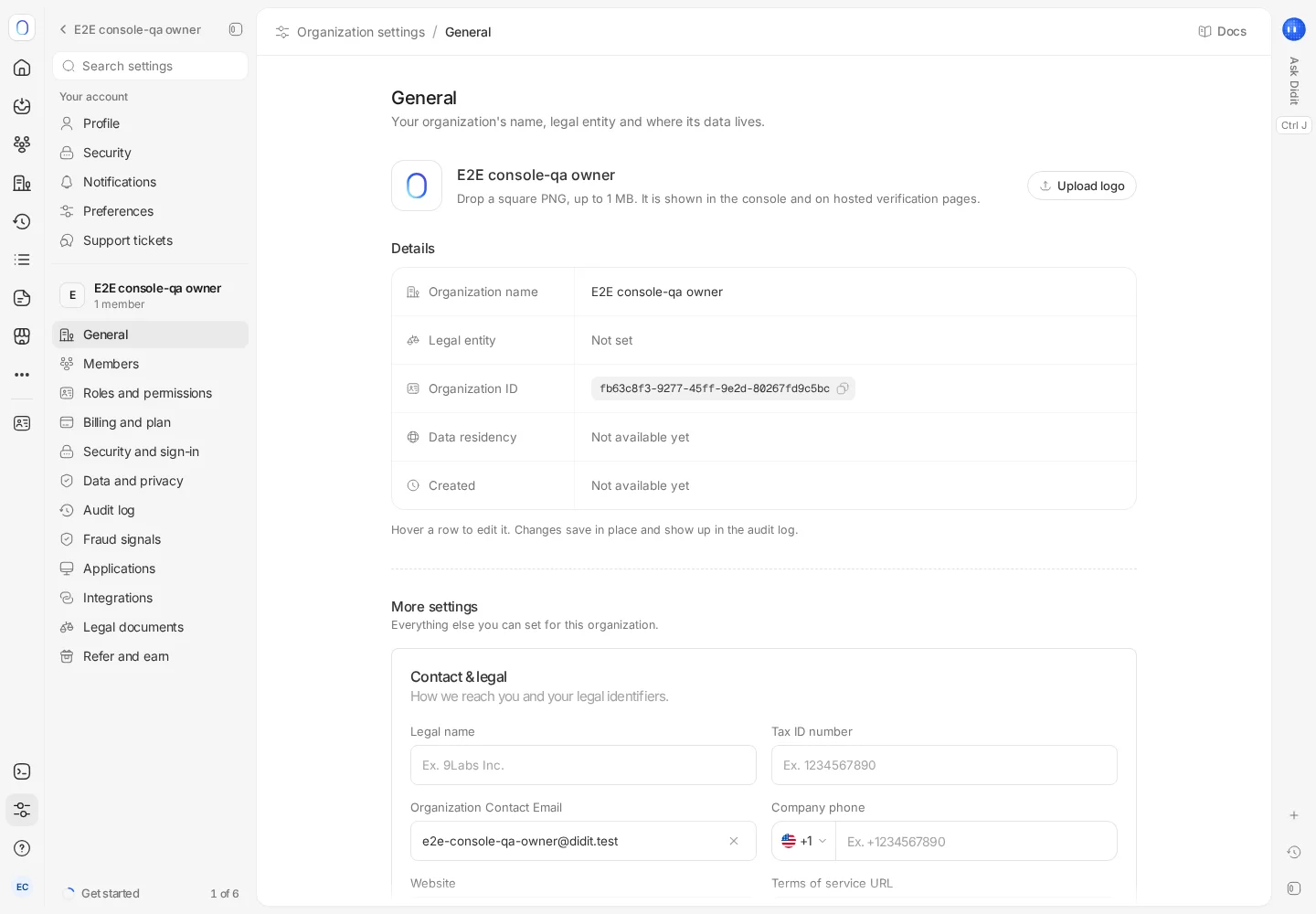Click the bulleted list icon in left rail
This screenshot has height=914, width=1316.
pyautogui.click(x=22, y=260)
